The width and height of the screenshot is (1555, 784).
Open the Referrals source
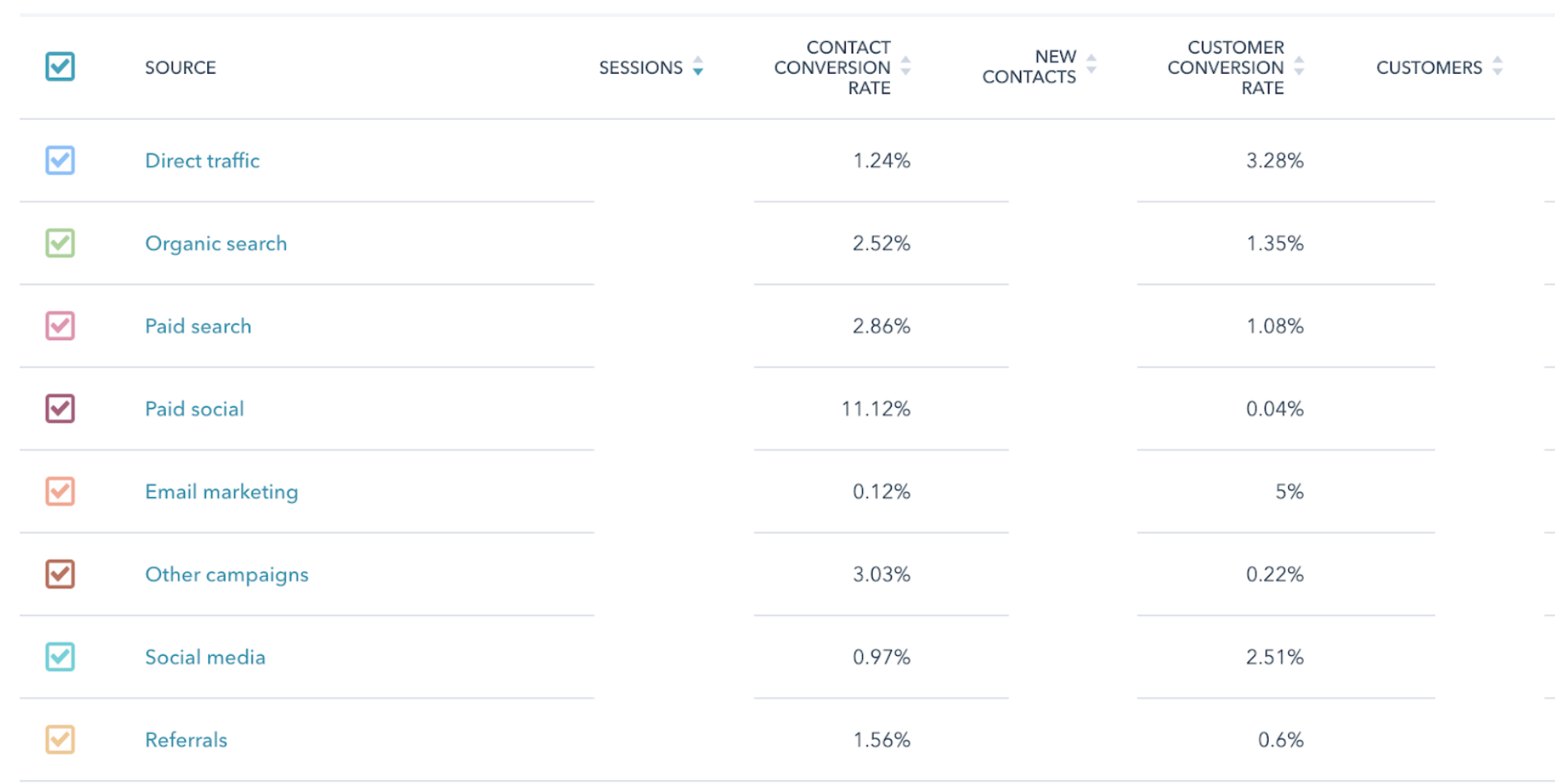tap(186, 740)
